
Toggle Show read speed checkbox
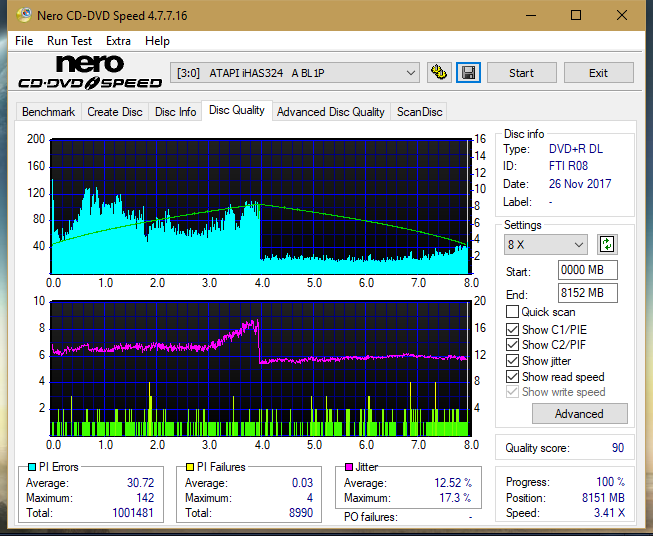click(512, 376)
